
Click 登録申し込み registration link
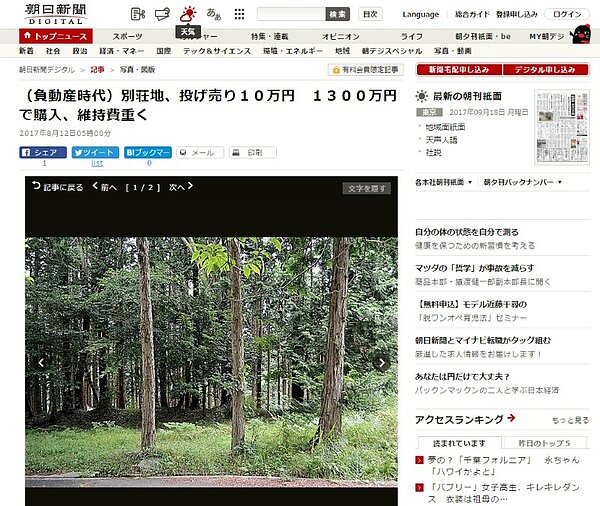pos(517,15)
